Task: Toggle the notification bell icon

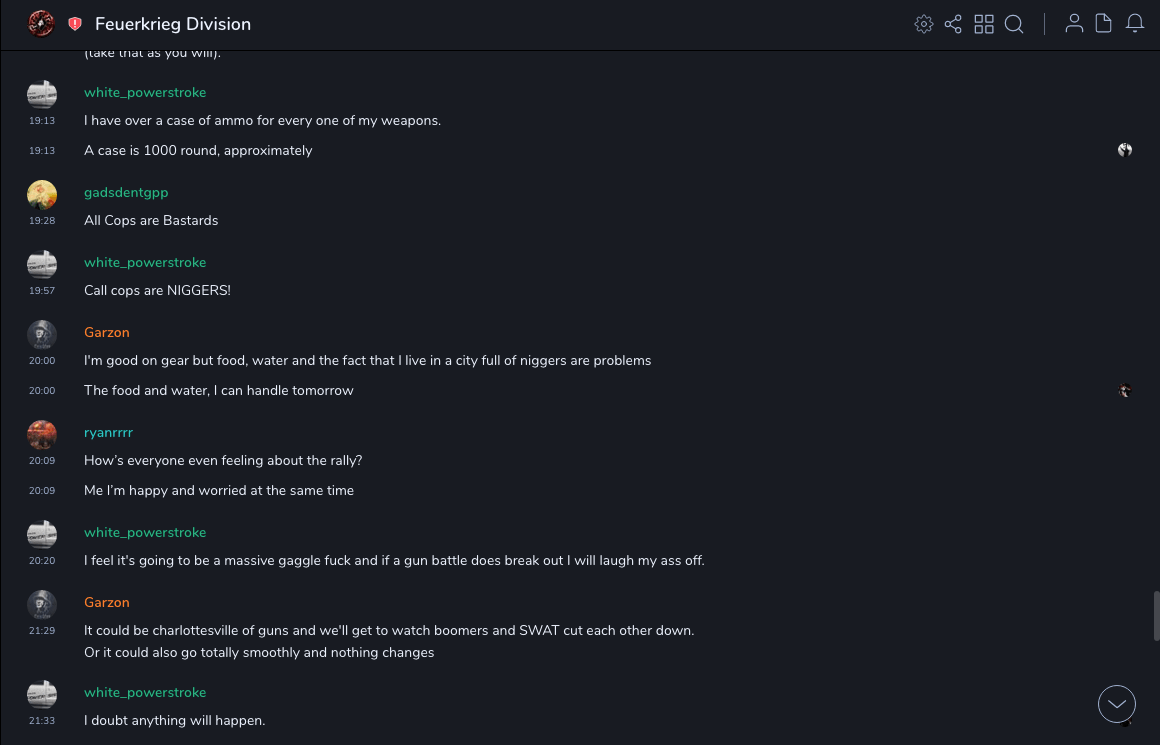Action: [1135, 24]
